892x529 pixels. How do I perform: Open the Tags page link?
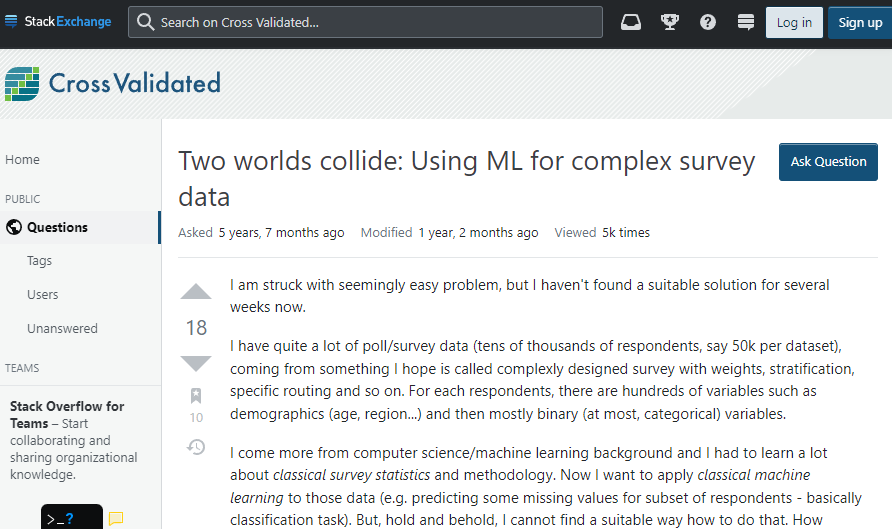39,261
